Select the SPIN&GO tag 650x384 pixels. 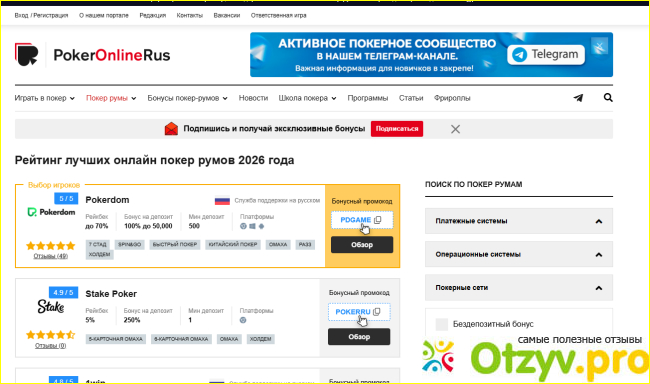click(129, 245)
